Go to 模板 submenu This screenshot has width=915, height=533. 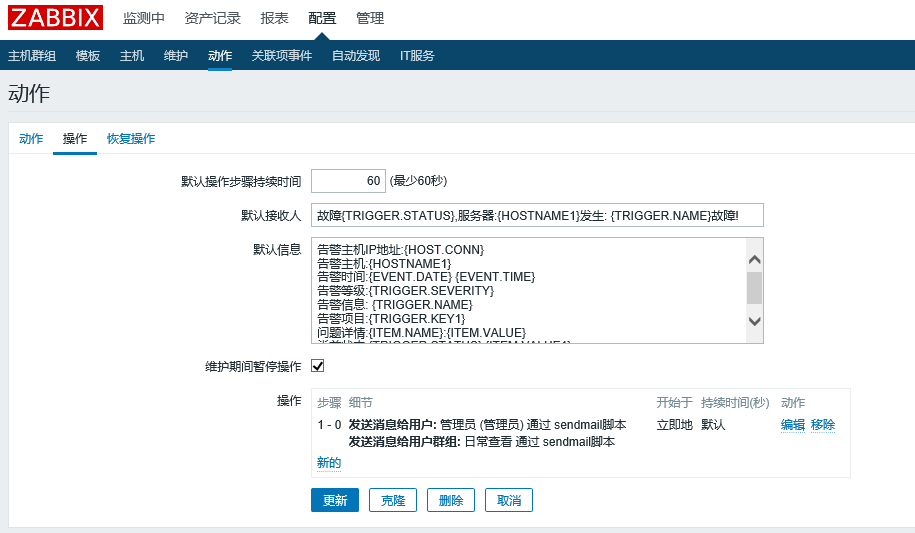coord(88,55)
